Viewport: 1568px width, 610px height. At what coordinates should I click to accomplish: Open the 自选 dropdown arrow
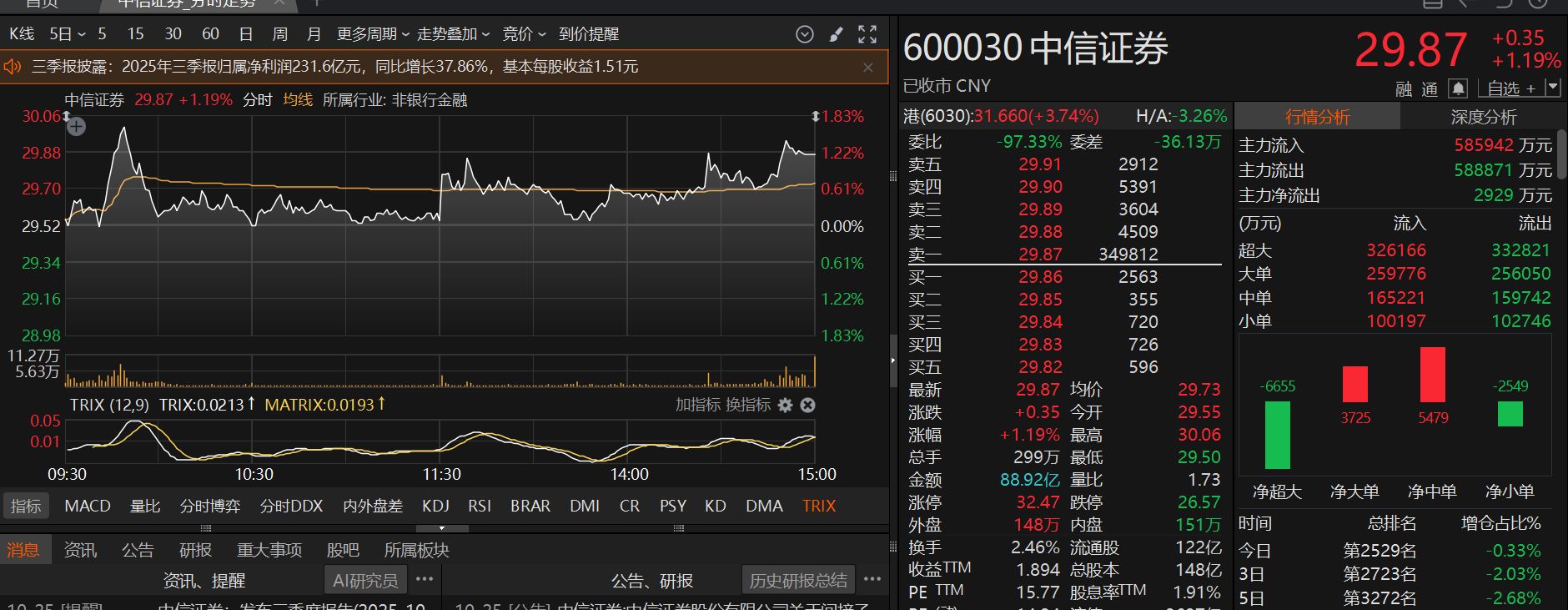[1552, 88]
